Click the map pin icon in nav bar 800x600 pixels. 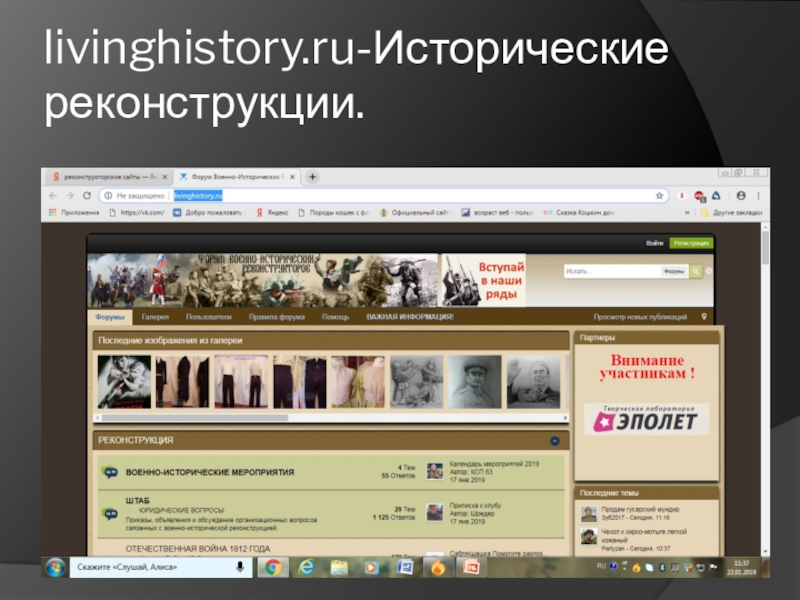(704, 317)
